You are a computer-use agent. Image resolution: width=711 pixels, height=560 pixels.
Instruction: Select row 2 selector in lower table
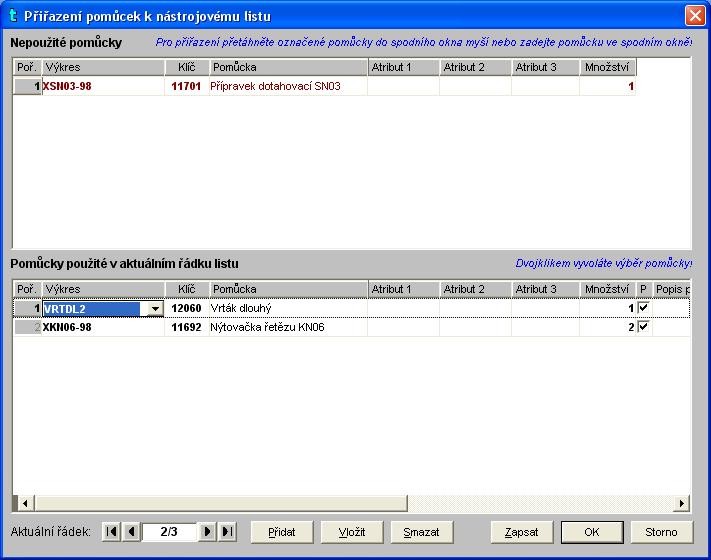tap(27, 327)
